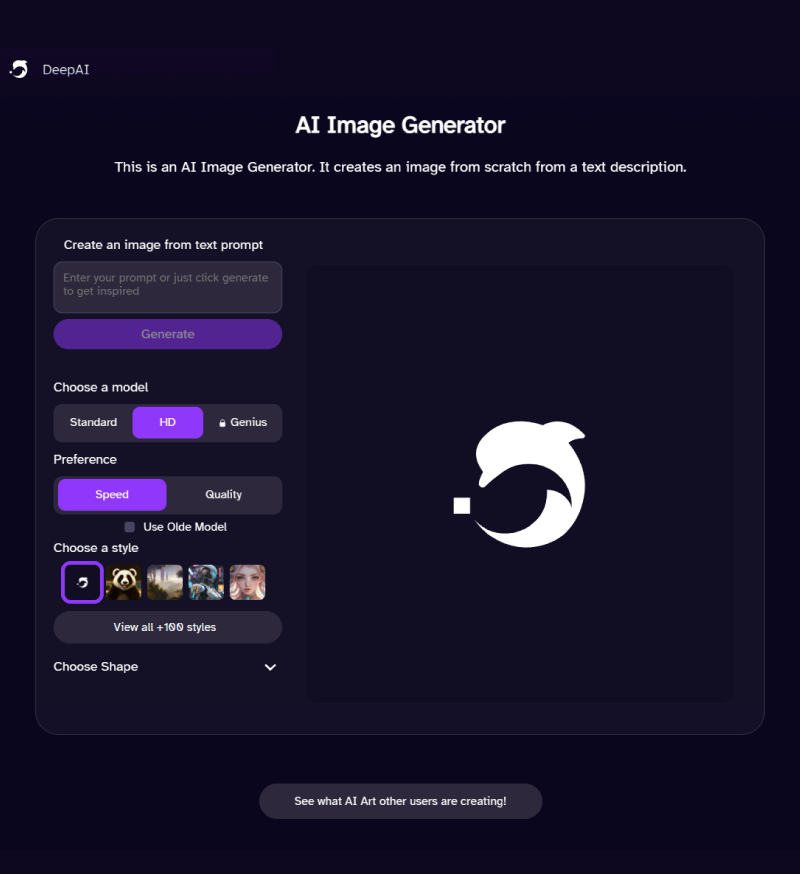The width and height of the screenshot is (800, 874).
Task: Select the HD model tab
Action: coord(167,423)
